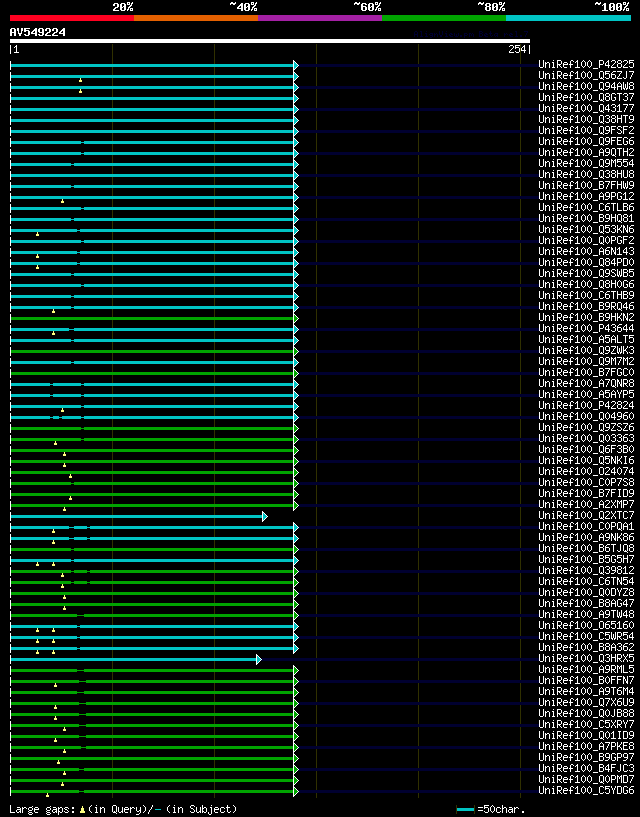640x817 pixels.
Task: Click the cyan alignment bar for UniRef100_A9NK86
Action: 152,538
